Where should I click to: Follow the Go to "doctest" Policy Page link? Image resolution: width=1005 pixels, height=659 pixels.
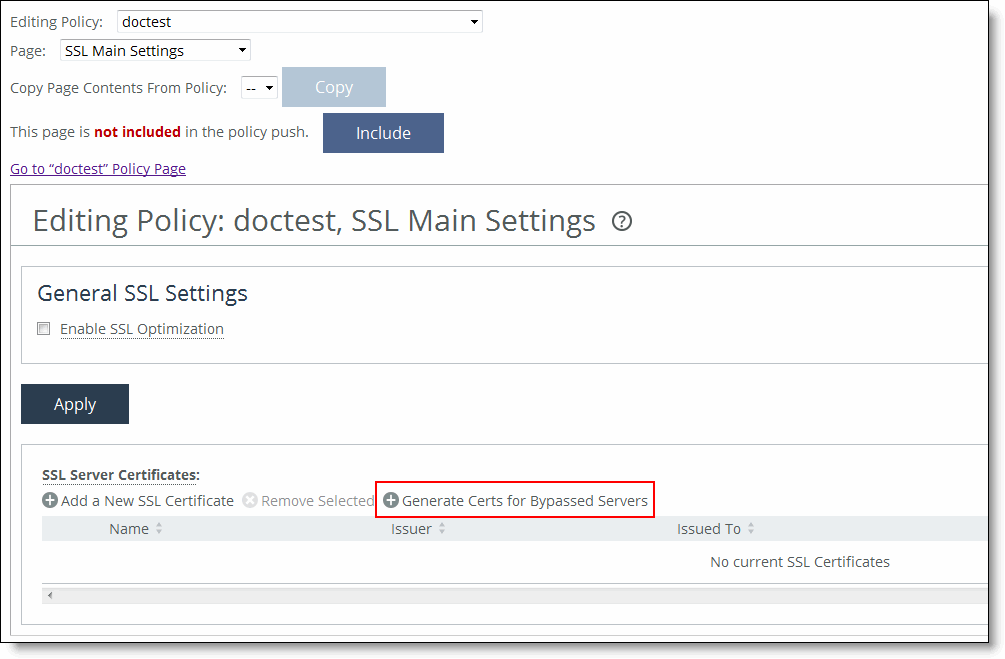98,169
